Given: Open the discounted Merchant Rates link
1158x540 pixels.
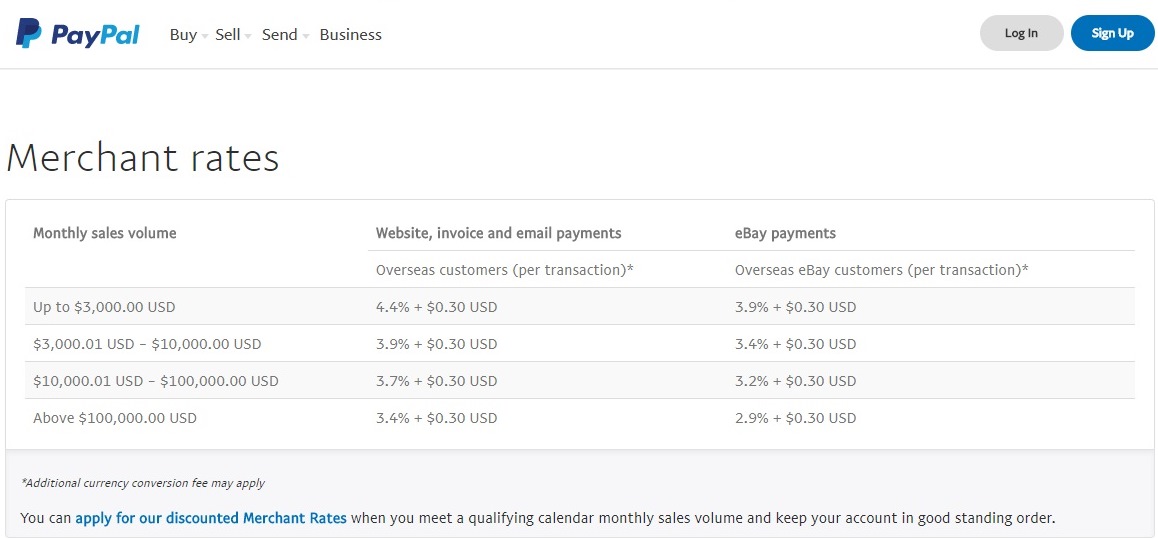Looking at the screenshot, I should coord(211,518).
